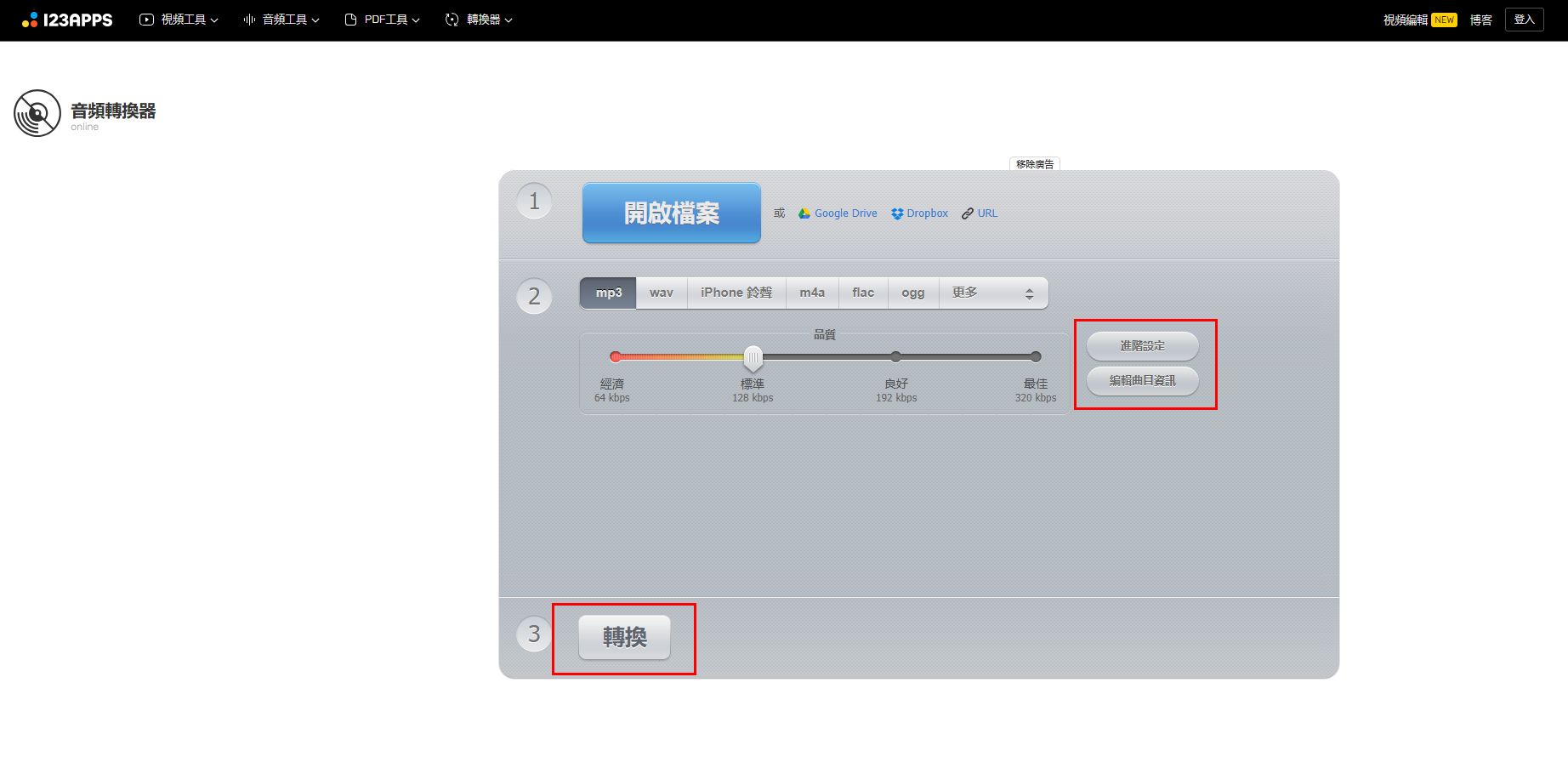
Task: Choose file from Dropbox
Action: (919, 213)
